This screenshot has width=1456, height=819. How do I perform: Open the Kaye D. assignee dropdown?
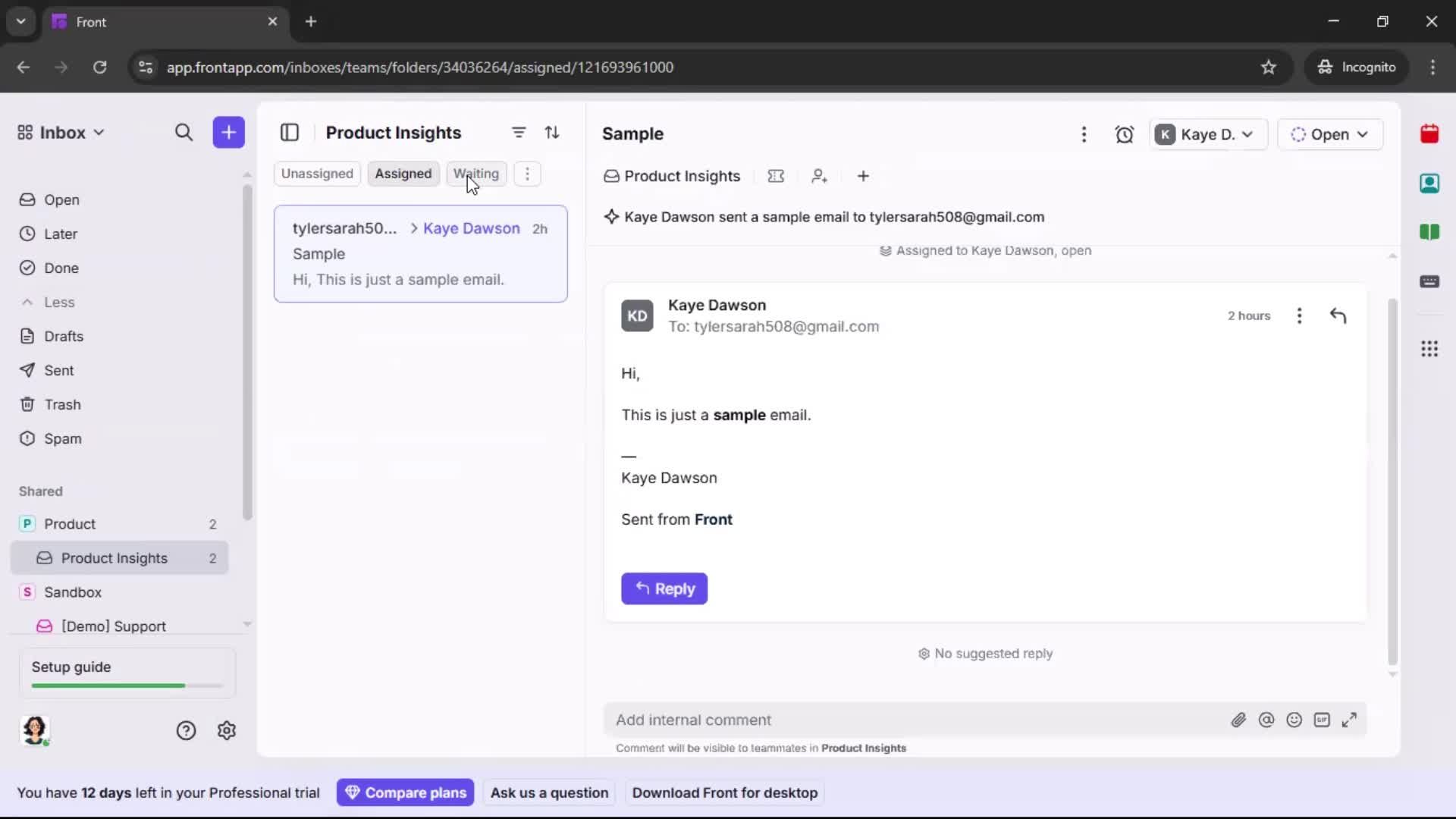click(1207, 134)
